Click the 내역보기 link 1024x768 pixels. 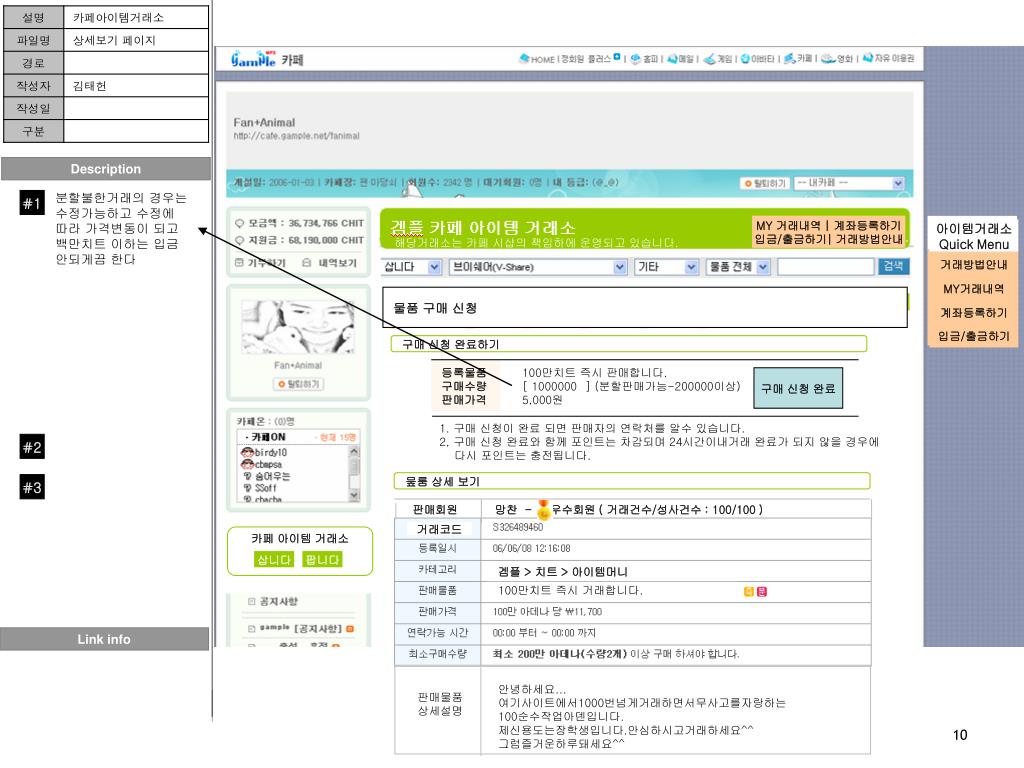pyautogui.click(x=330, y=263)
